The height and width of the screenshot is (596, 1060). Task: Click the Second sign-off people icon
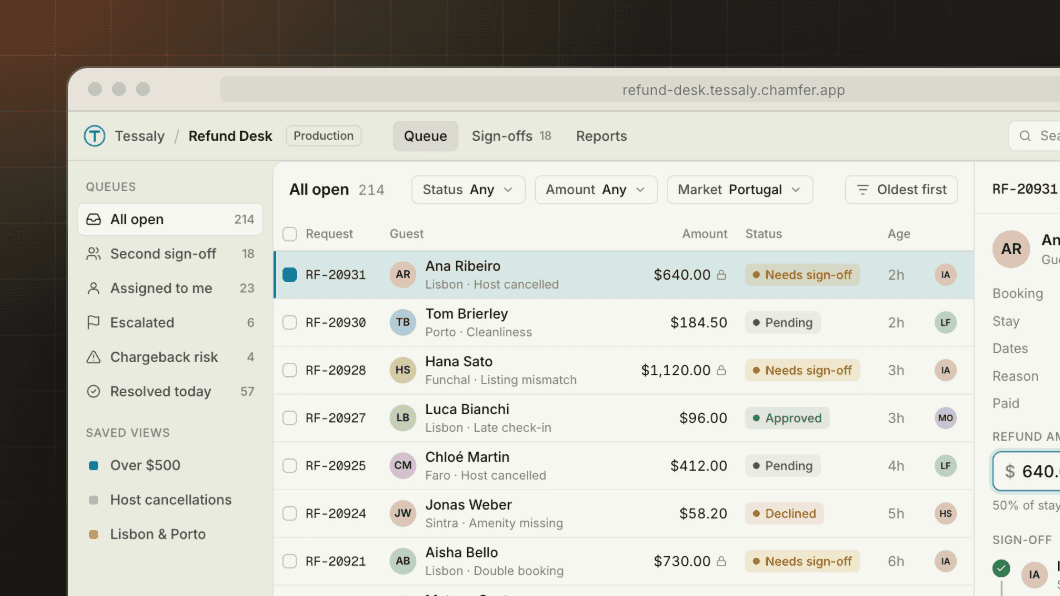[94, 254]
